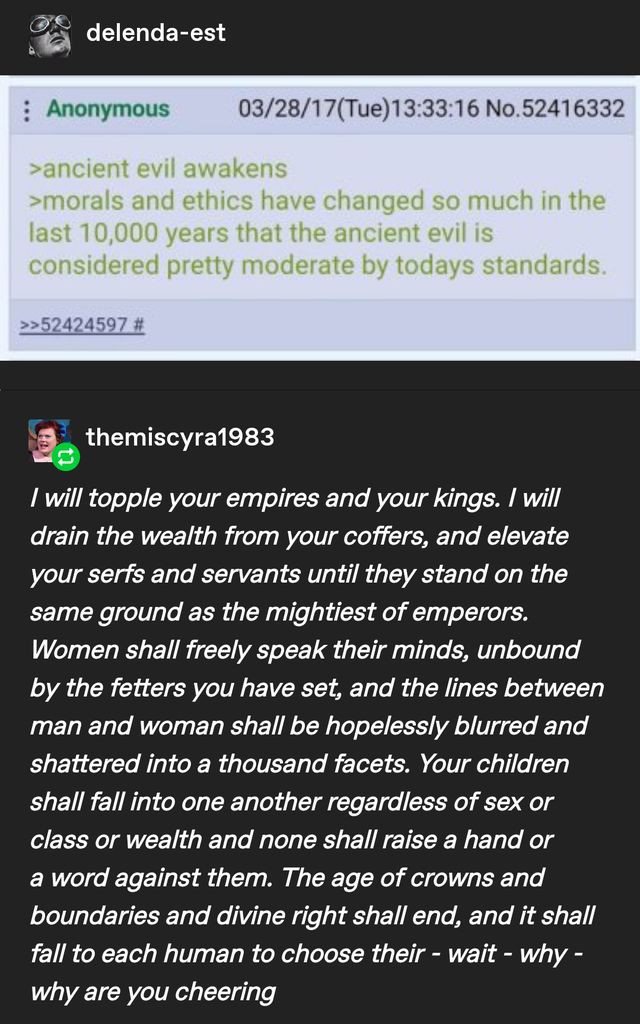
Task: Click the final "why are you cheering" line
Action: (152, 992)
